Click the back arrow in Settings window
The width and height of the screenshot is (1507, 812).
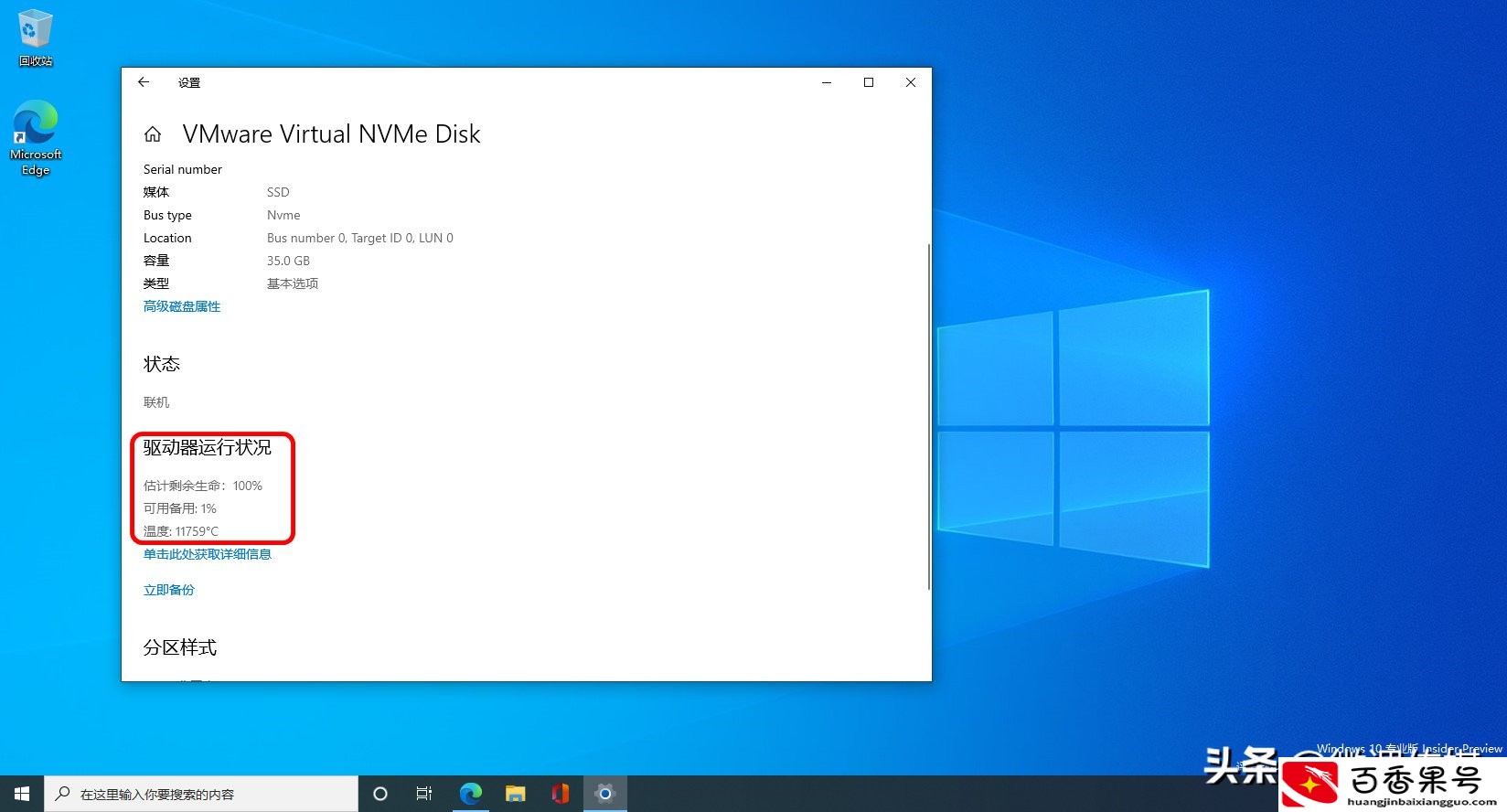coord(144,82)
